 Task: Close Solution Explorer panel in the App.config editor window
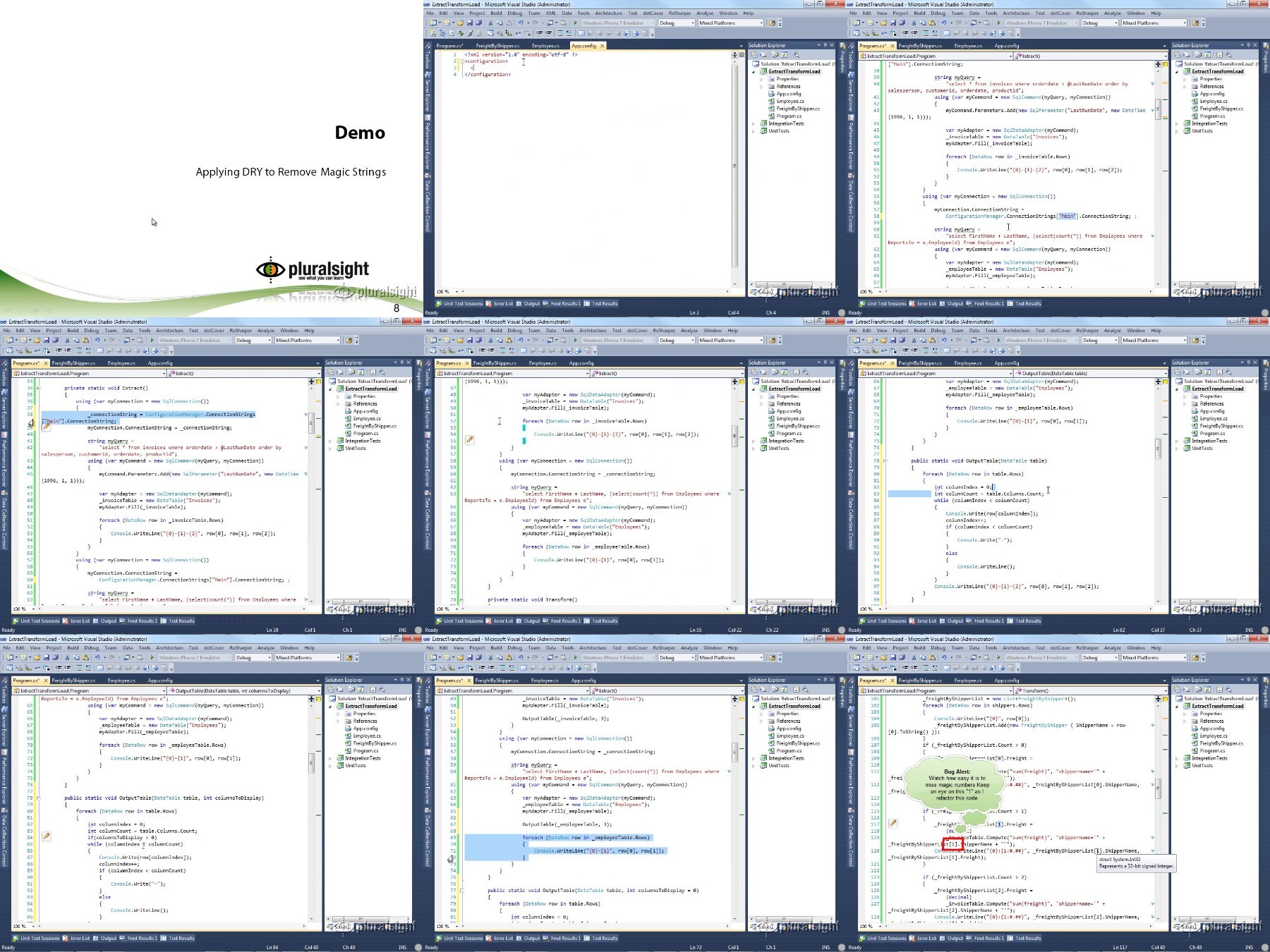click(x=832, y=45)
